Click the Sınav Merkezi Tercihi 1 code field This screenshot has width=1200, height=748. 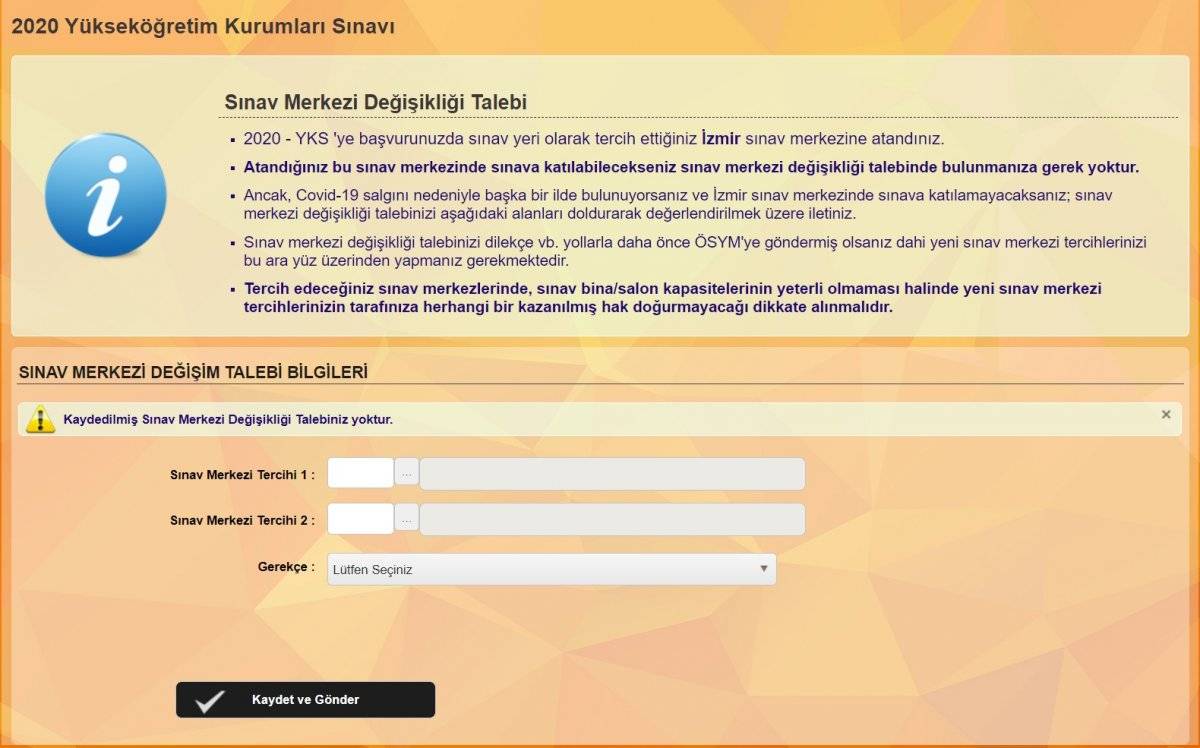coord(362,473)
